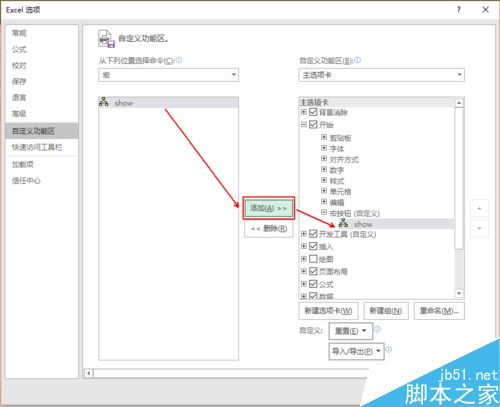This screenshot has width=500, height=407.
Task: Expand the 页面布局 tree node
Action: coord(304,271)
